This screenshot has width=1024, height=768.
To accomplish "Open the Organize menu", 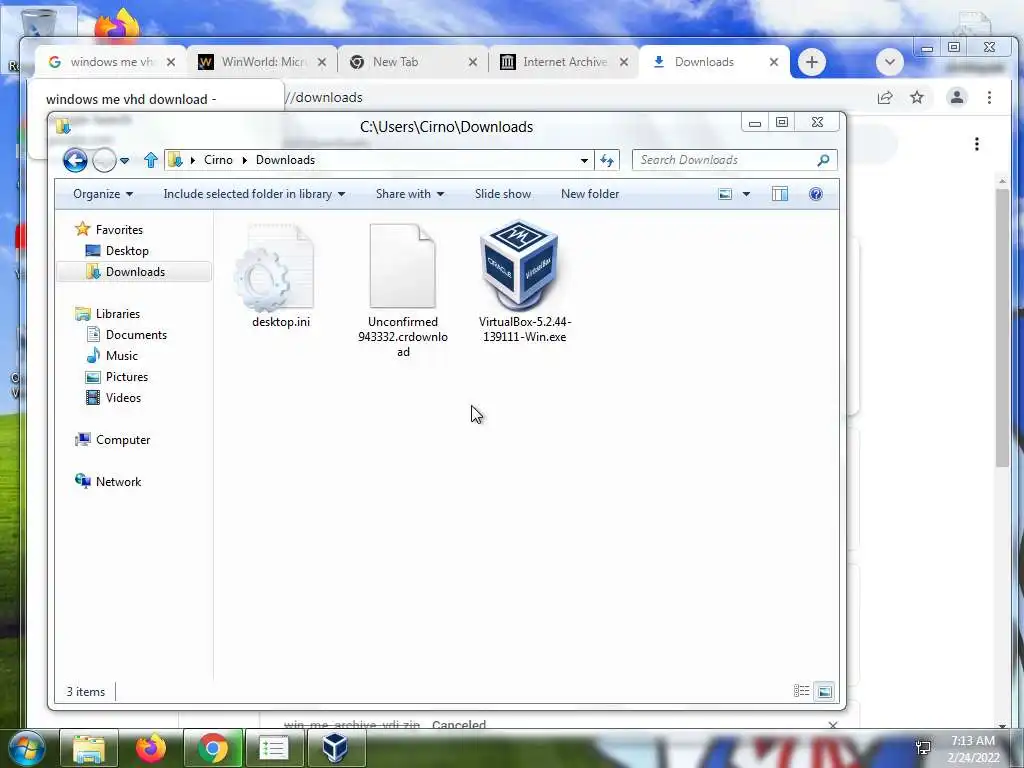I will click(103, 194).
